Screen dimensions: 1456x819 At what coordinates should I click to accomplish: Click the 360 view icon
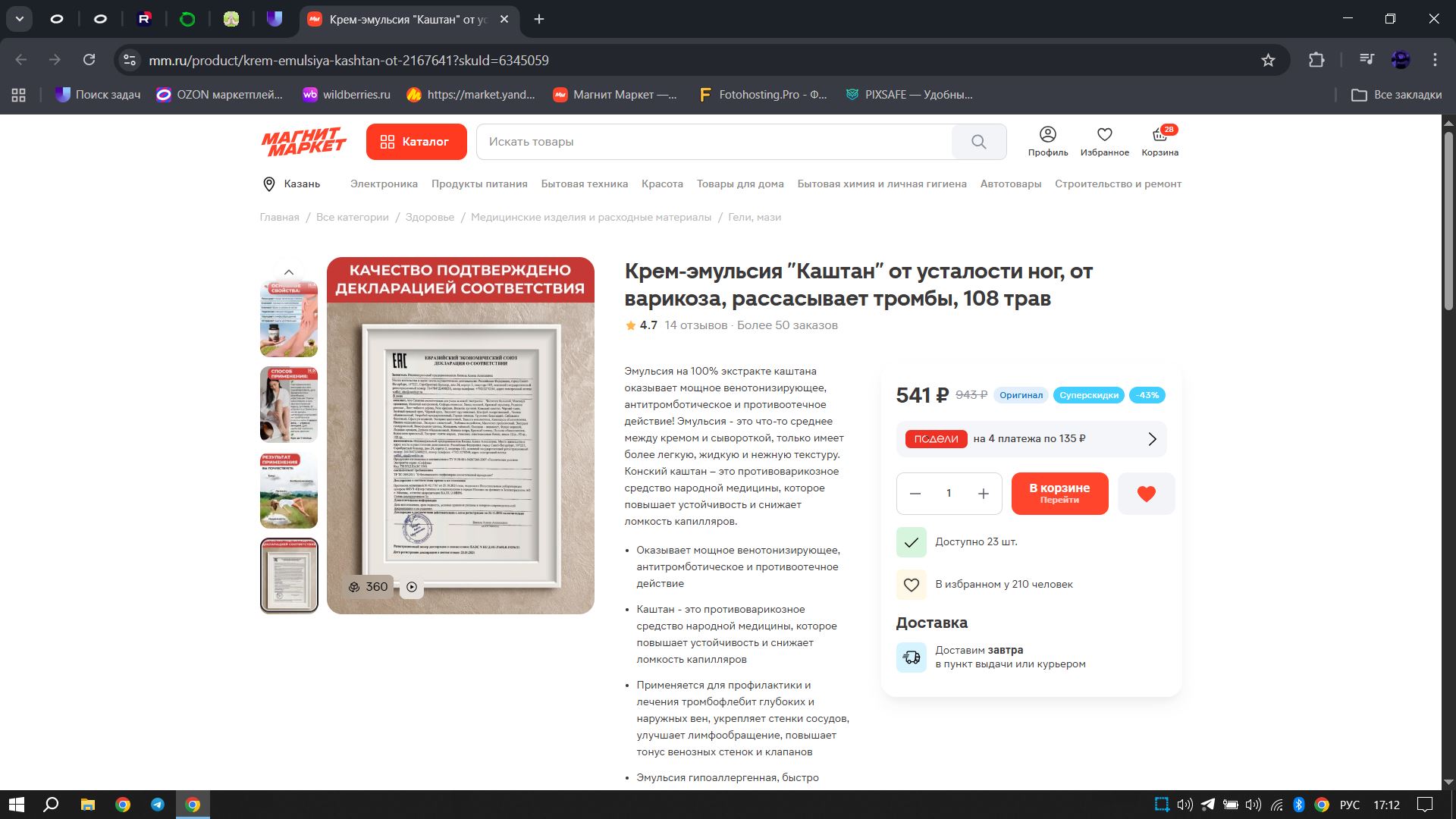click(369, 587)
